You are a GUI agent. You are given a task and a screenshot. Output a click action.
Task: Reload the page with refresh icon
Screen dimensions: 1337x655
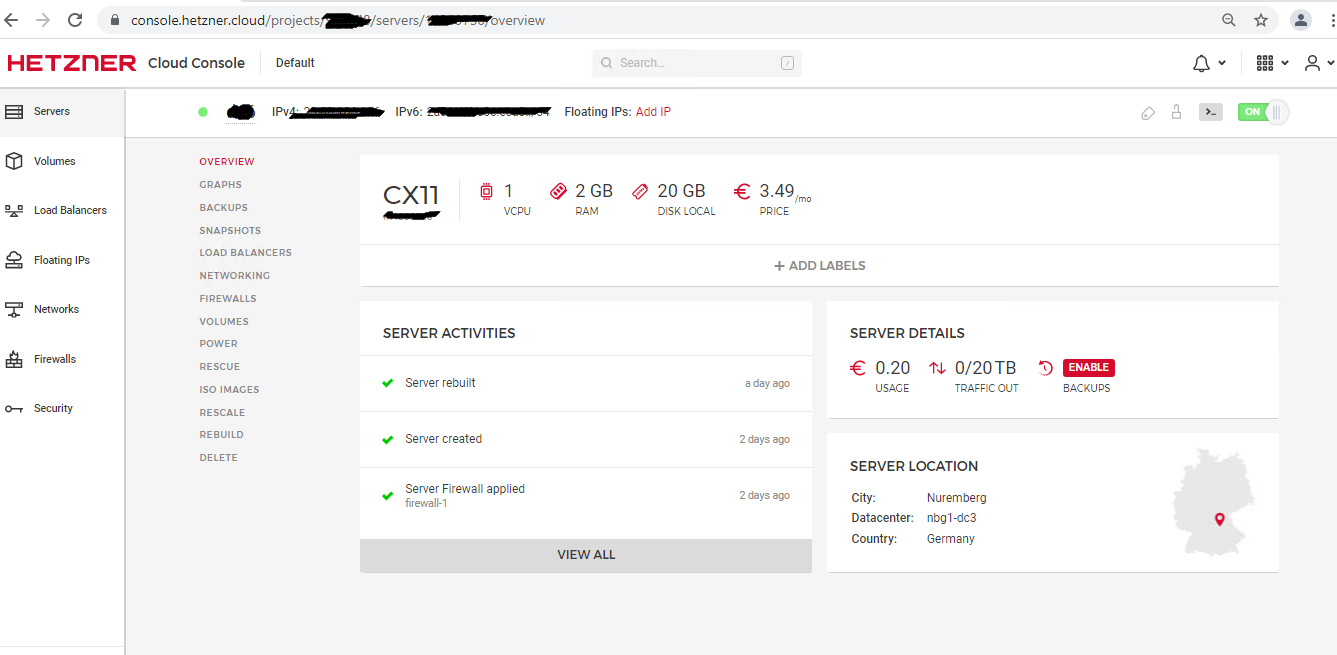[x=75, y=20]
